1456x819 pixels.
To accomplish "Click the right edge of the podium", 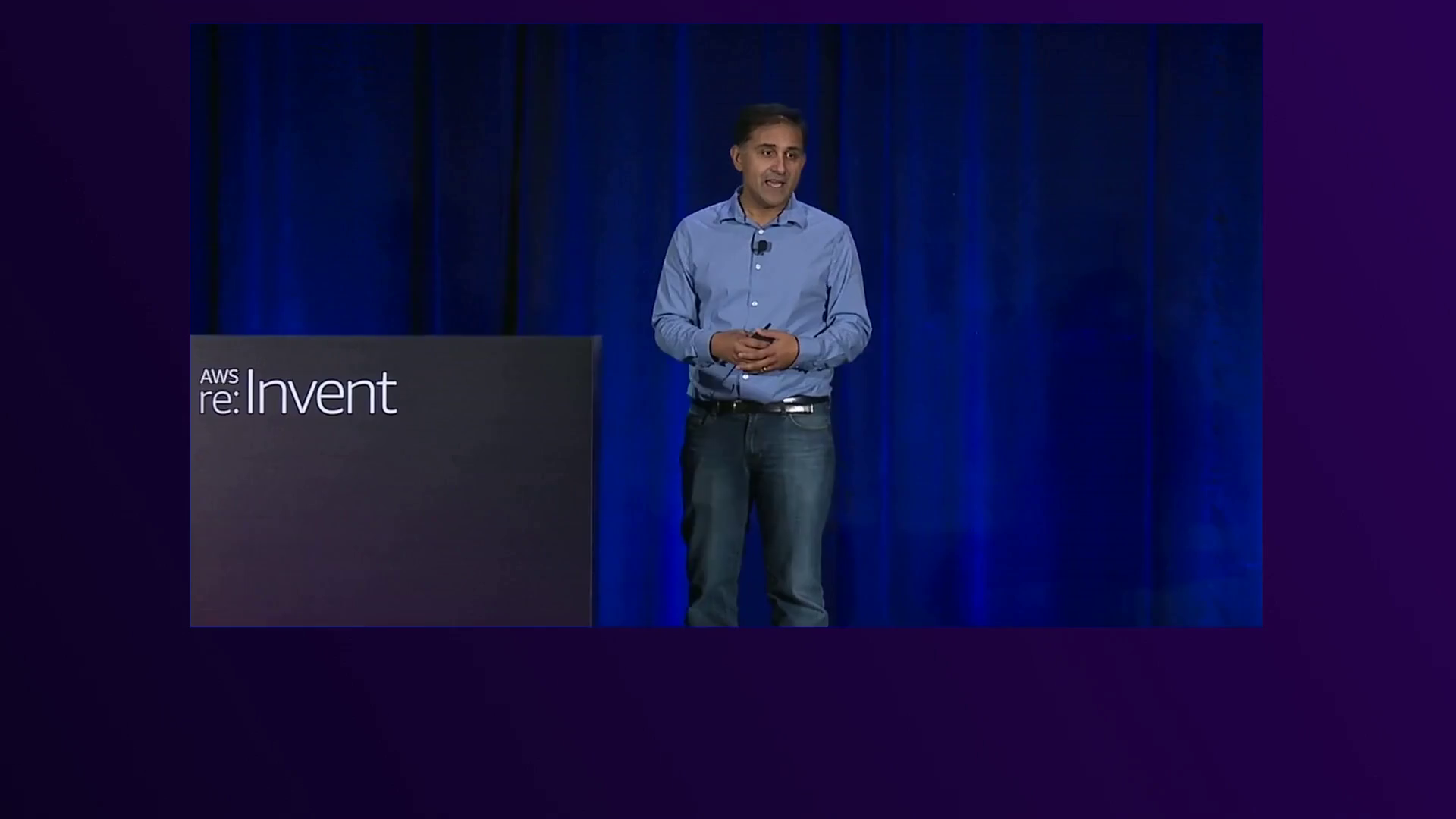I will (596, 478).
